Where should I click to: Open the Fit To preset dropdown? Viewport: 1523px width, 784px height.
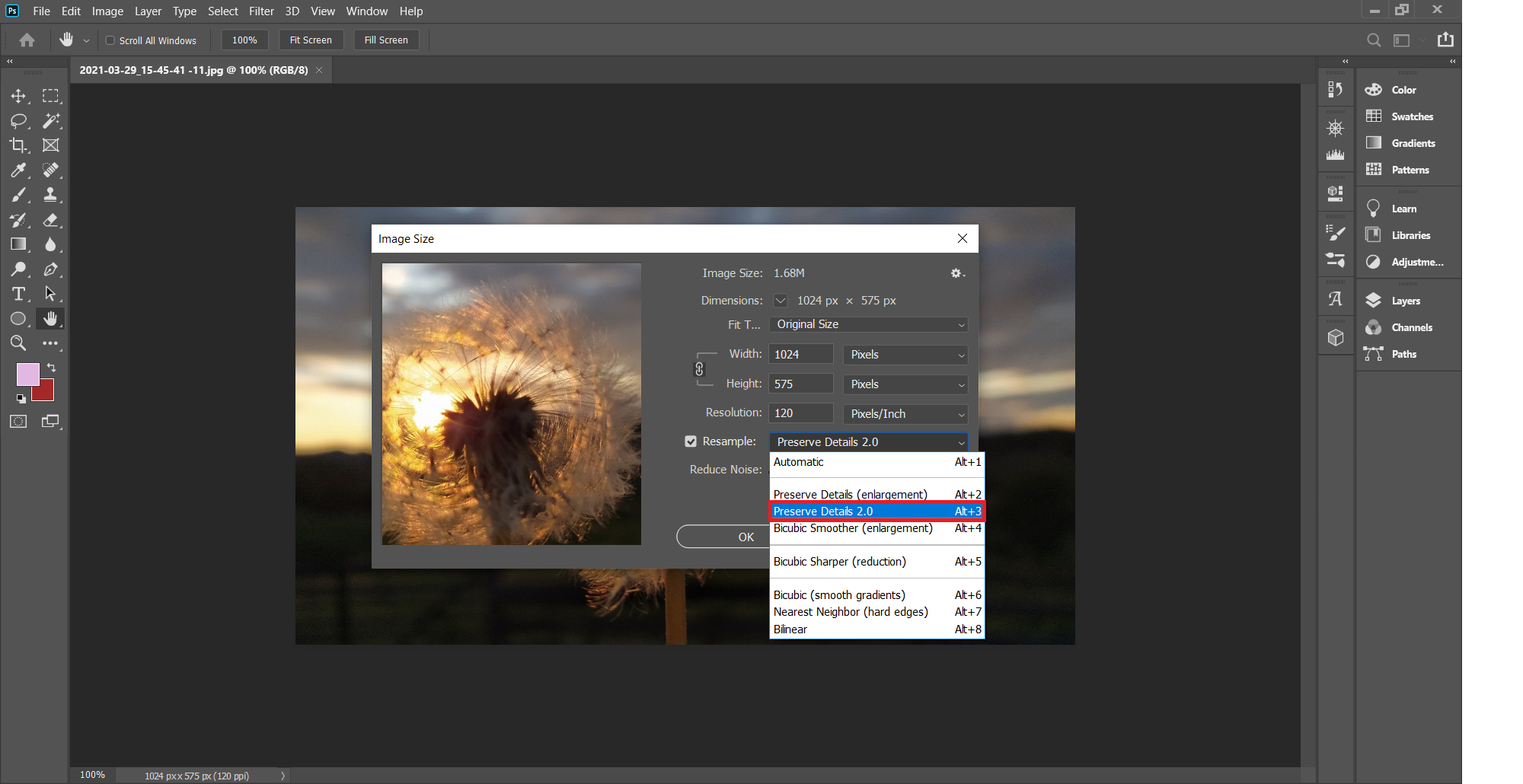(x=868, y=325)
